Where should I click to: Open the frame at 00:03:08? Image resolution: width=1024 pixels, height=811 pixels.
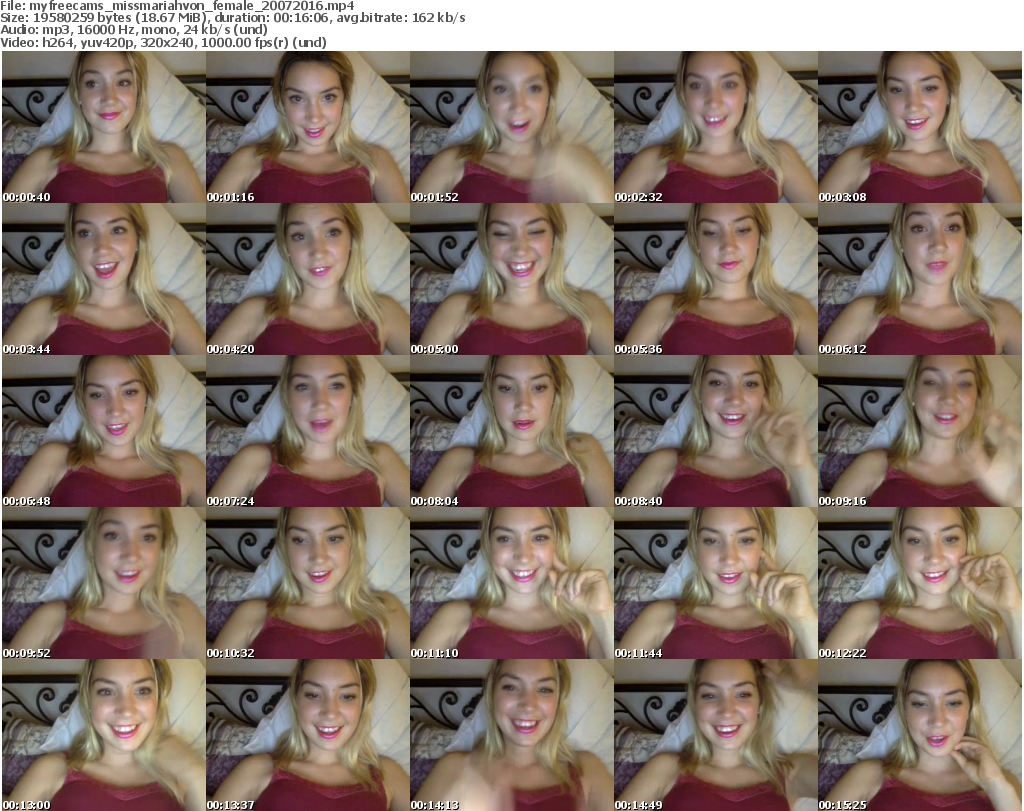920,127
